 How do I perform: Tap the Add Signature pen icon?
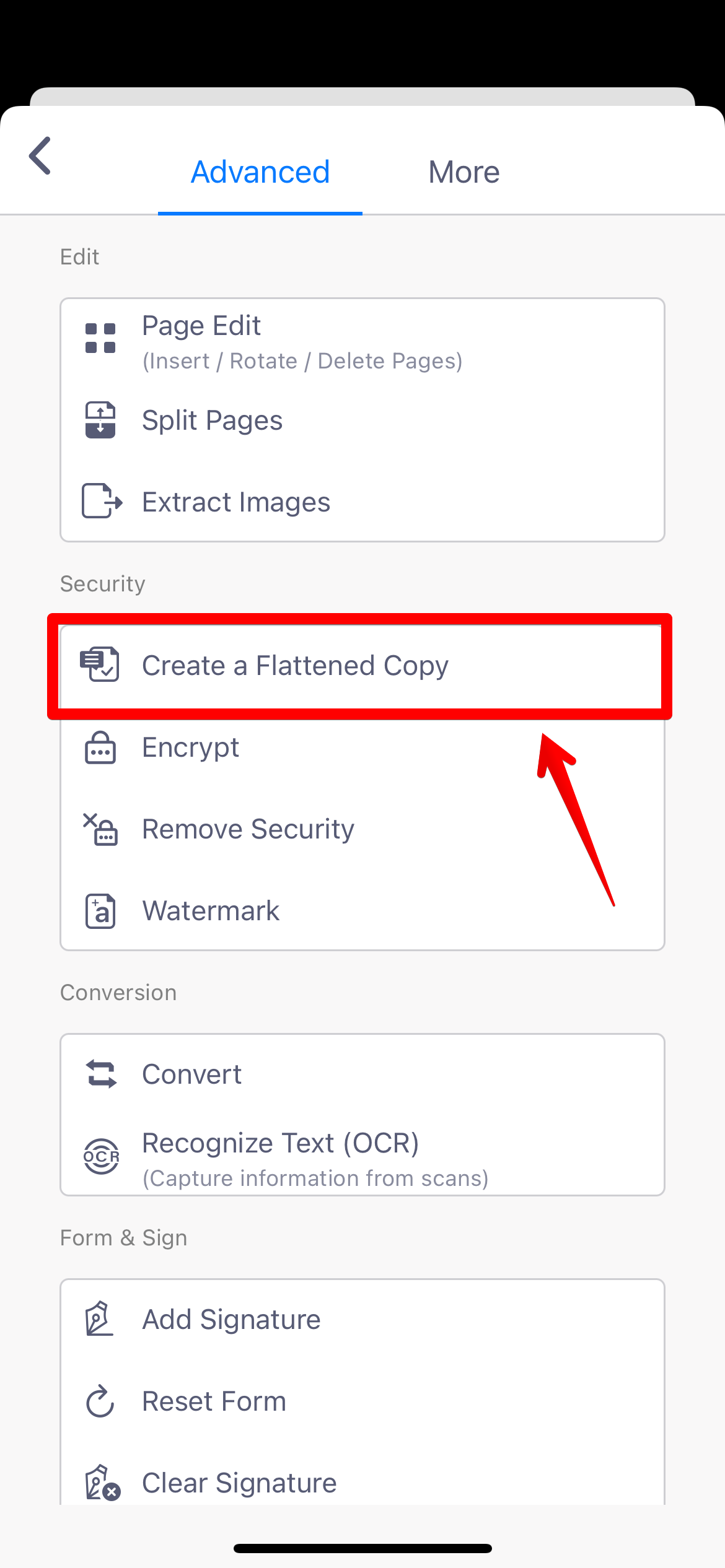pyautogui.click(x=99, y=1319)
